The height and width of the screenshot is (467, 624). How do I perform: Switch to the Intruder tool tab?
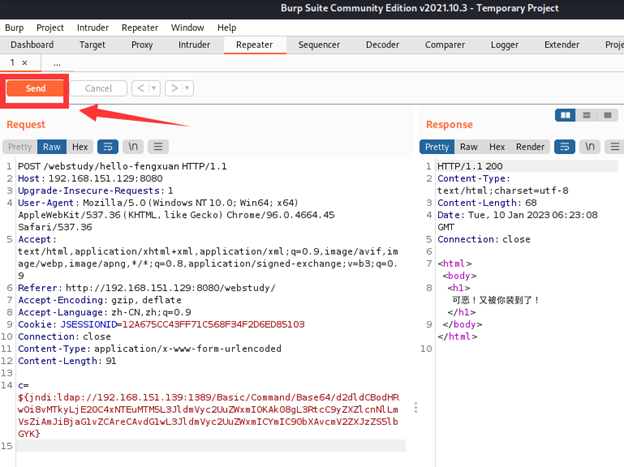pyautogui.click(x=194, y=45)
